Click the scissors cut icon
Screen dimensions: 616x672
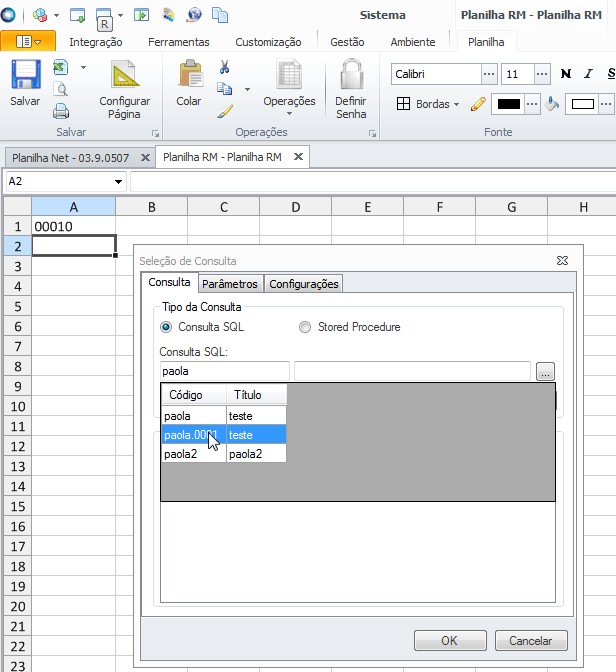pyautogui.click(x=225, y=67)
